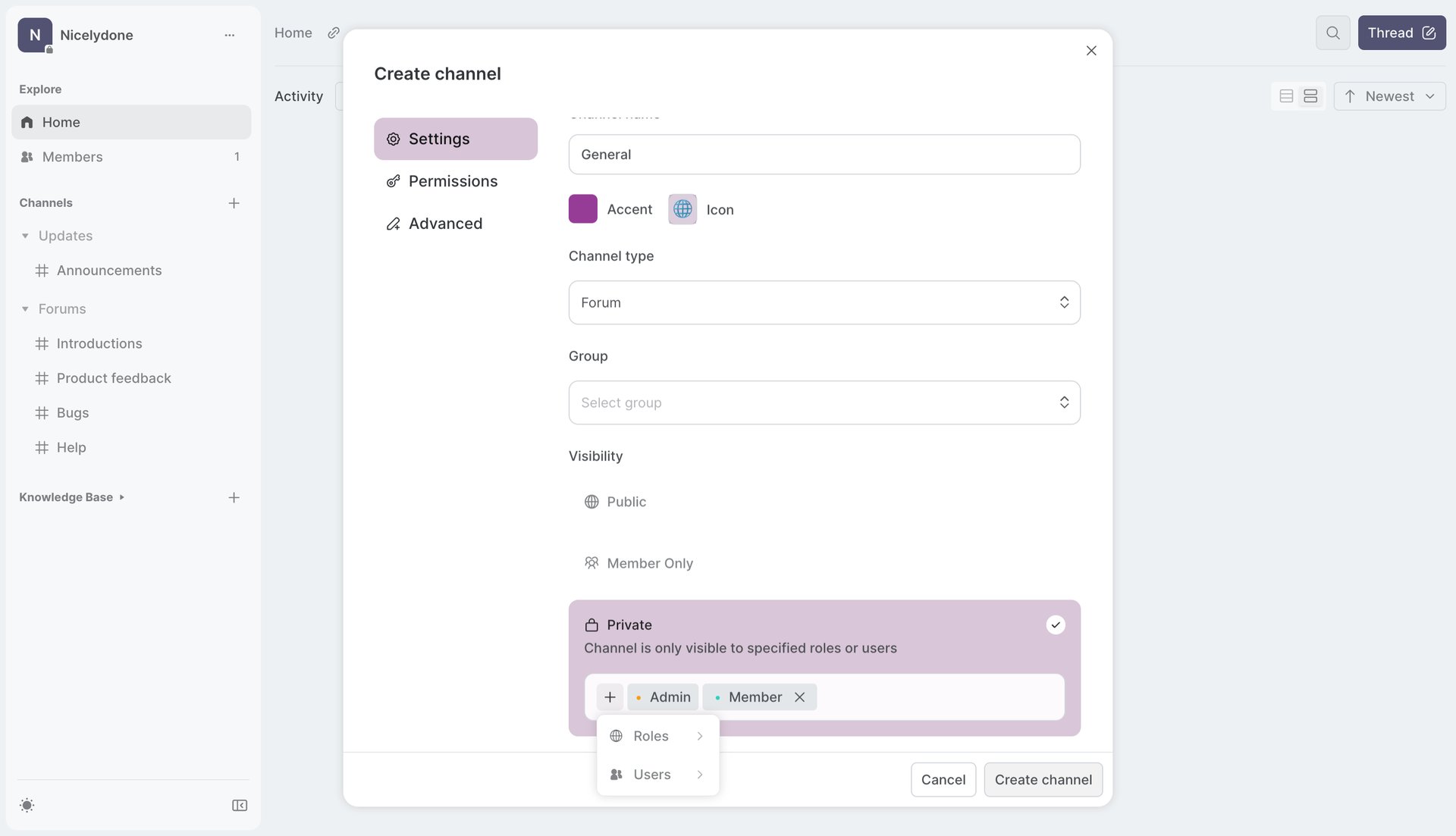Collapse the Forums section in the sidebar
The width and height of the screenshot is (1456, 836).
25,308
